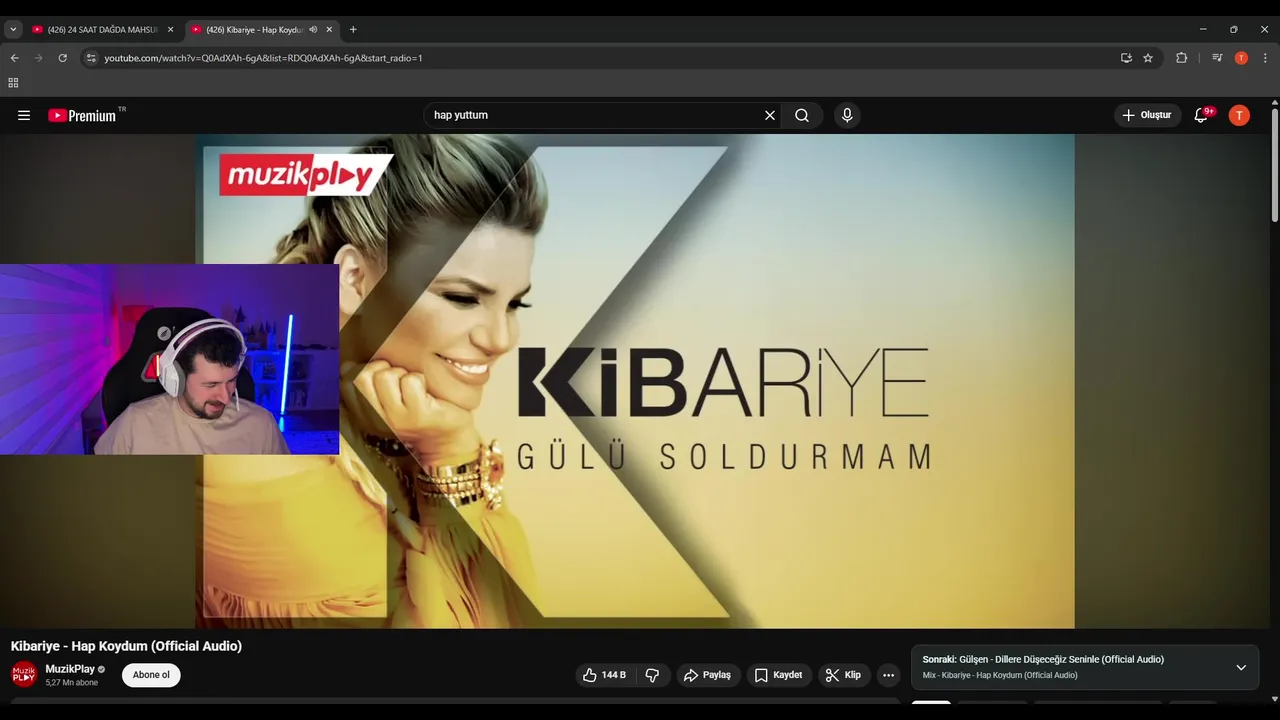Screen dimensions: 1280x720
Task: Open the tab search dropdown
Action: (x=13, y=30)
